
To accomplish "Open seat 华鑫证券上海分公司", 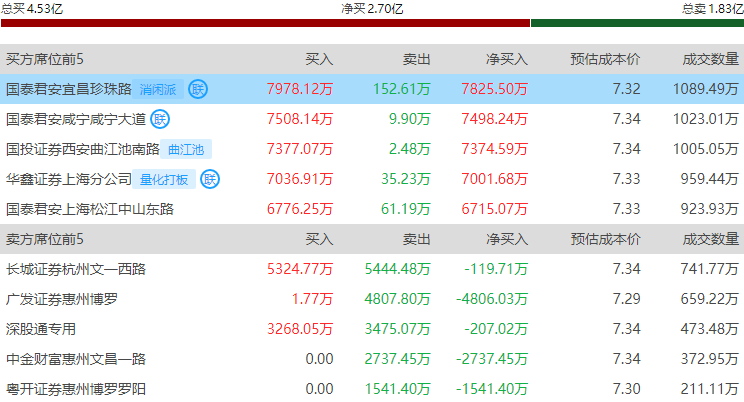I will pyautogui.click(x=69, y=179).
